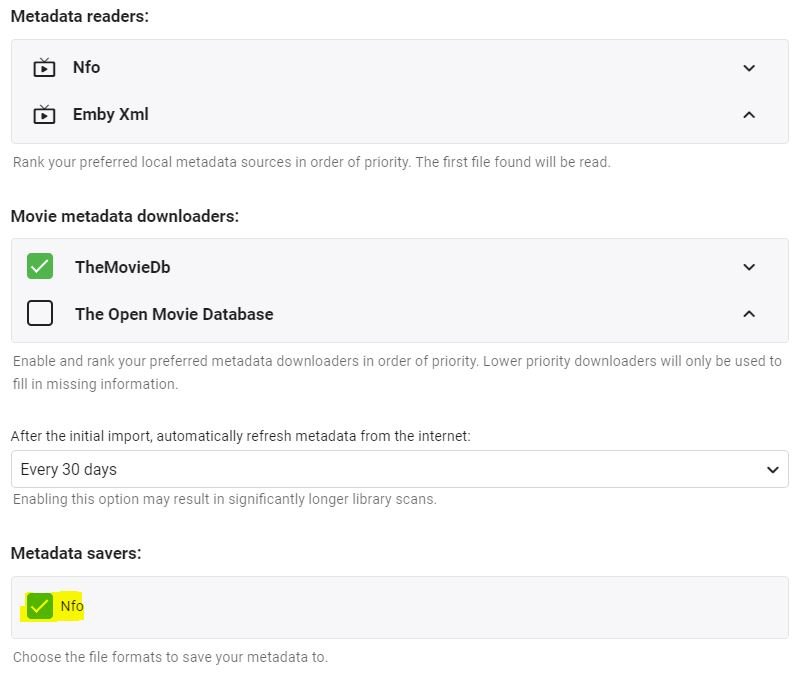
Task: Select the Nfo metadata reader row label
Action: tap(86, 67)
